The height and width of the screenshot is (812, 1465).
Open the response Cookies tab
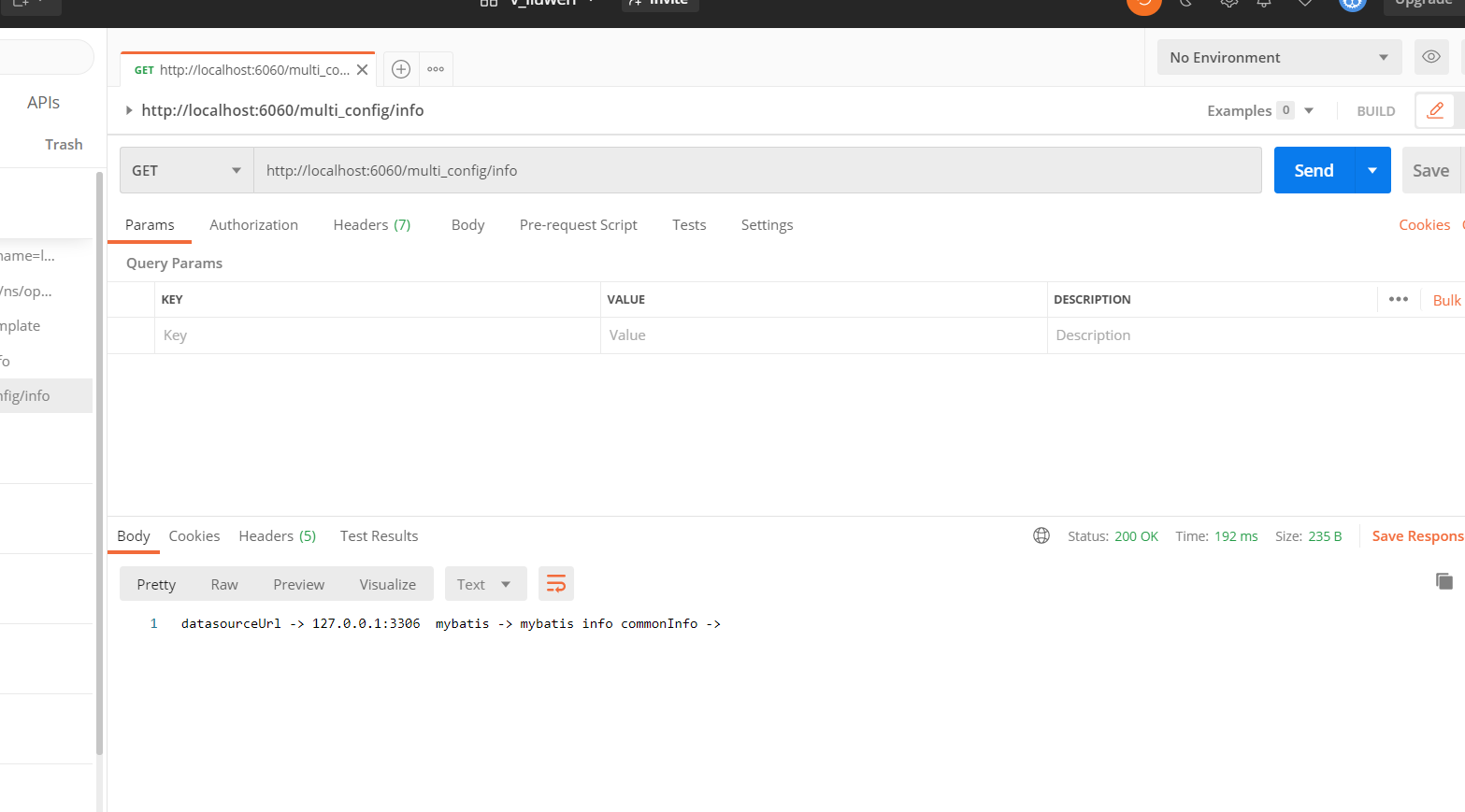click(194, 536)
